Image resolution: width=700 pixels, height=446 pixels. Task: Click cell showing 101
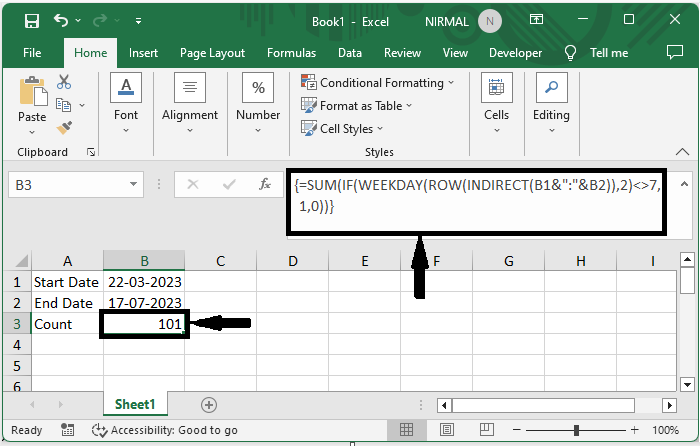pyautogui.click(x=144, y=324)
